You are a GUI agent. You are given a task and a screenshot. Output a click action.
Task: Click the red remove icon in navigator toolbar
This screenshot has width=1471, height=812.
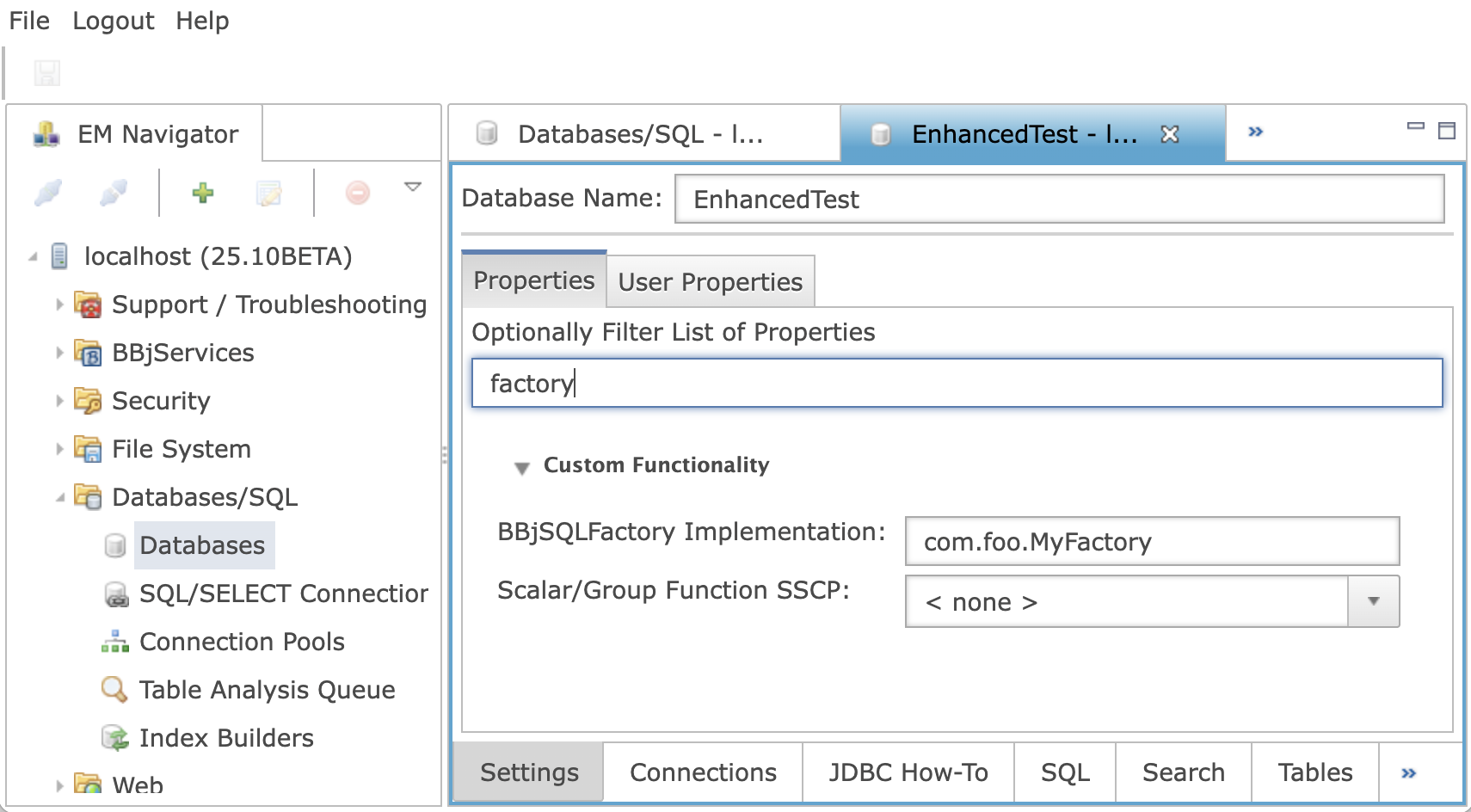[x=357, y=193]
